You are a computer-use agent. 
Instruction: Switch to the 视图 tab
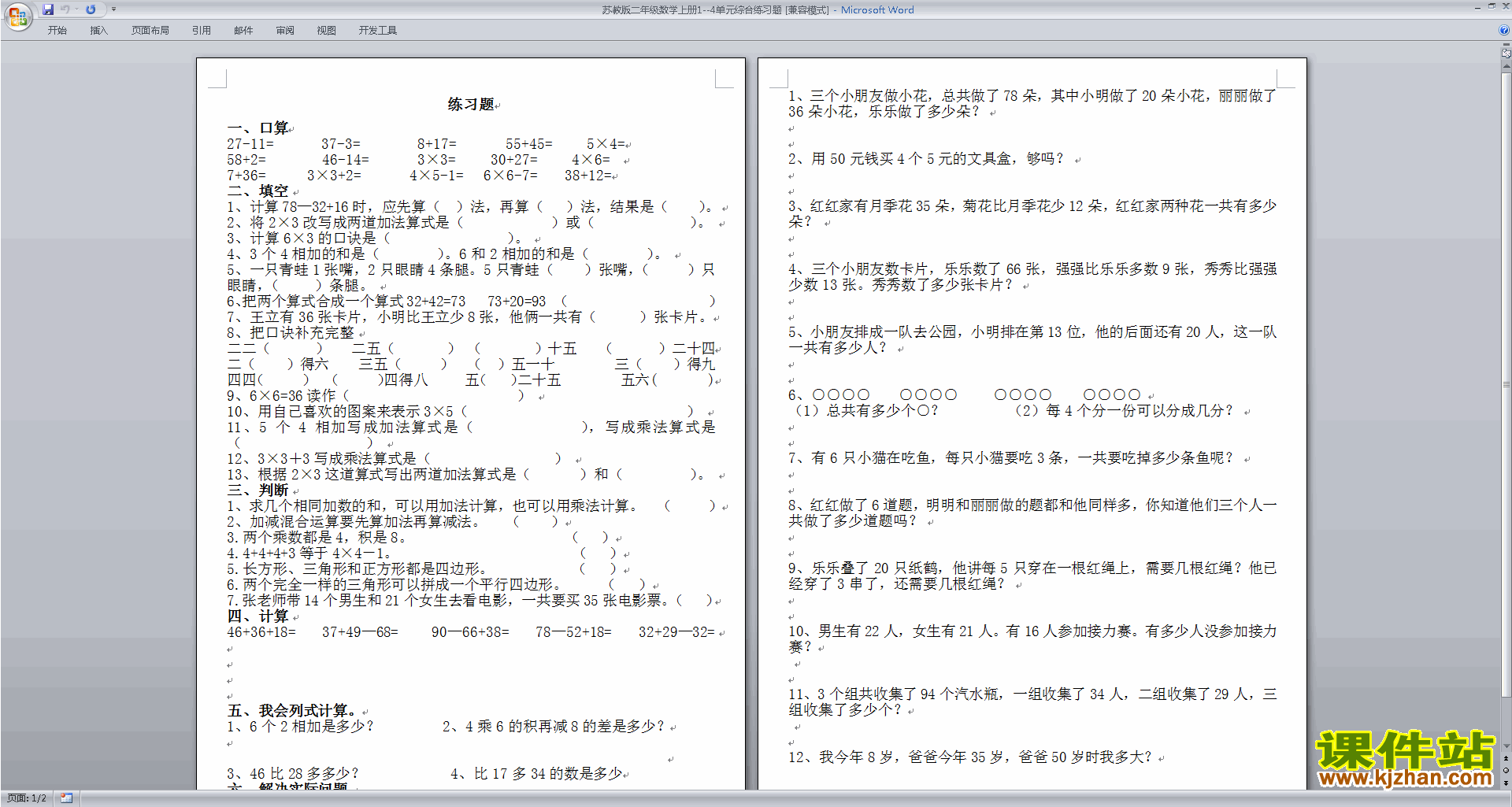tap(327, 31)
